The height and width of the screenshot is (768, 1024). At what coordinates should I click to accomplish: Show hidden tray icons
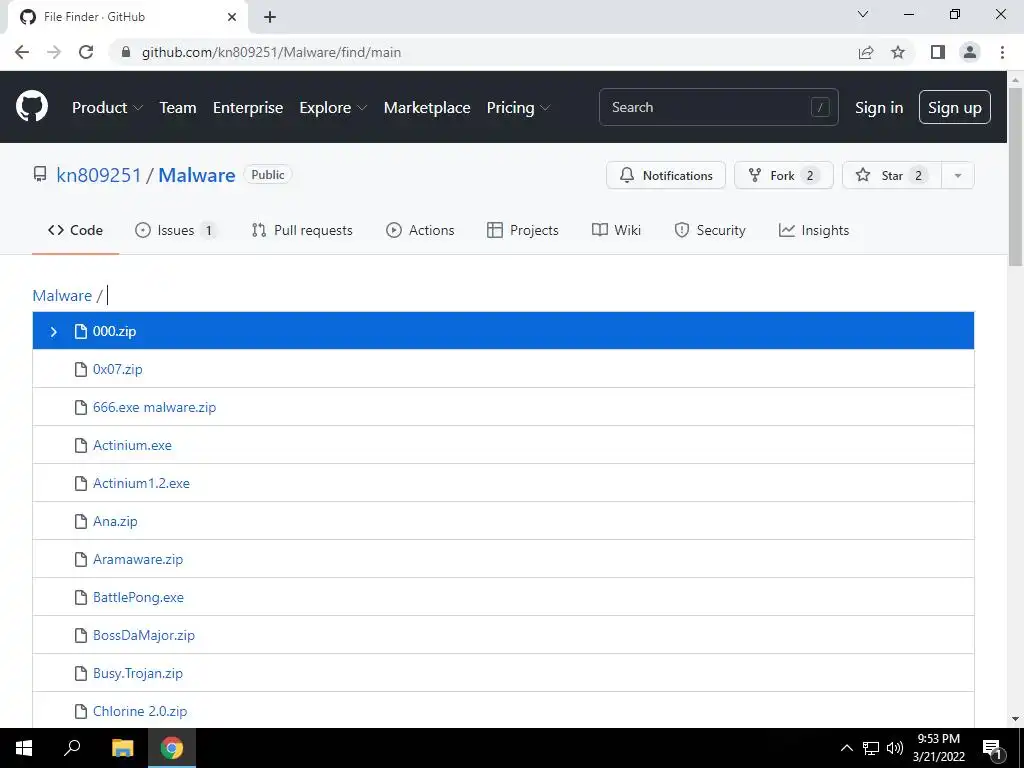coord(846,748)
